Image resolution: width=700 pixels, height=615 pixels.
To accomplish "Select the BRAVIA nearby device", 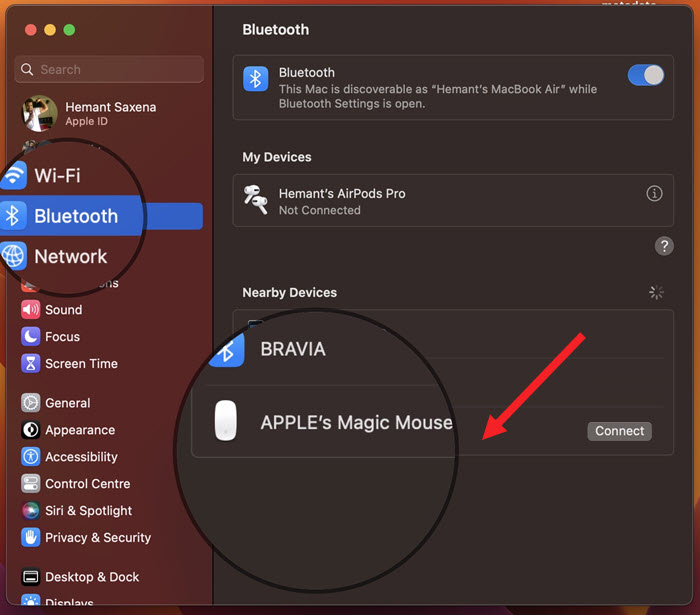I will pos(293,349).
